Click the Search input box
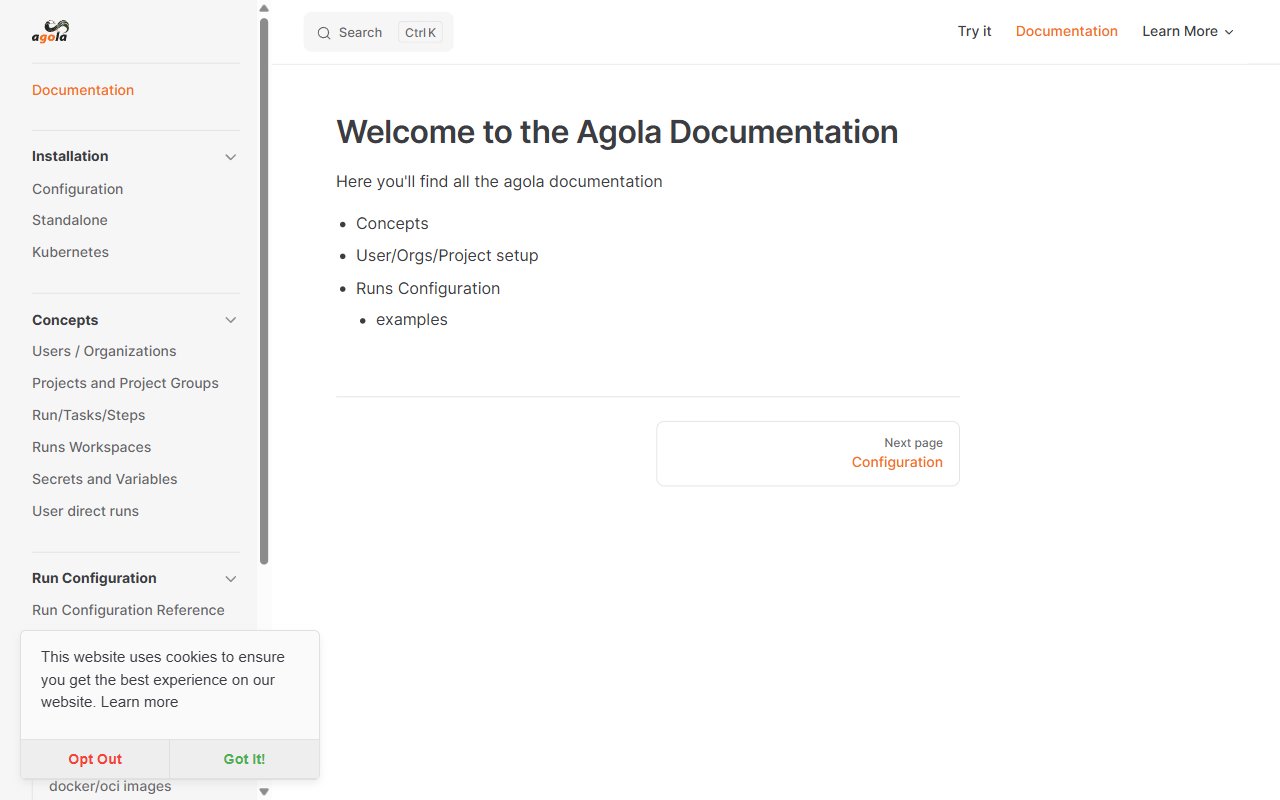 378,32
